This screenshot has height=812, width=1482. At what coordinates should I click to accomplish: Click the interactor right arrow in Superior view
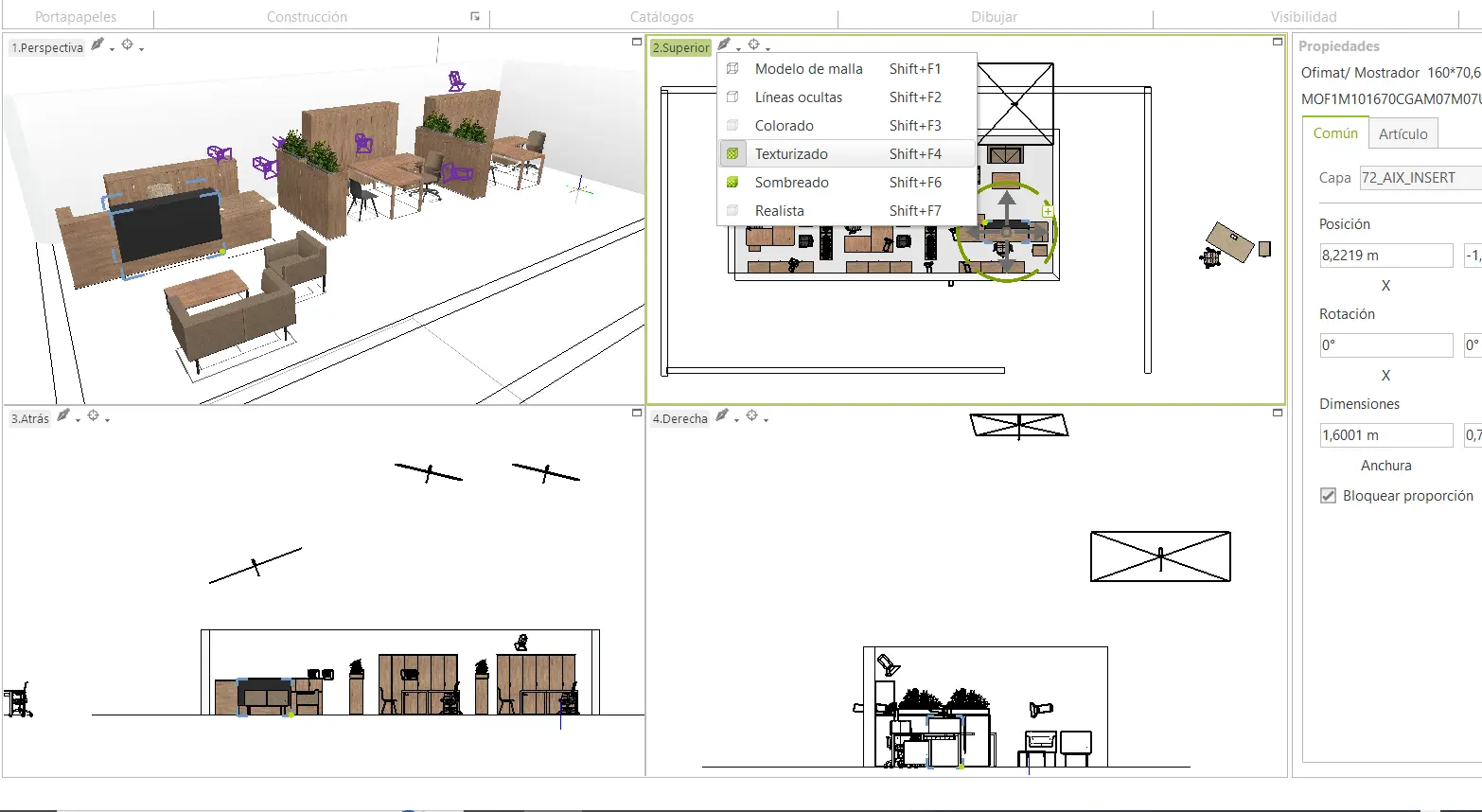1038,232
